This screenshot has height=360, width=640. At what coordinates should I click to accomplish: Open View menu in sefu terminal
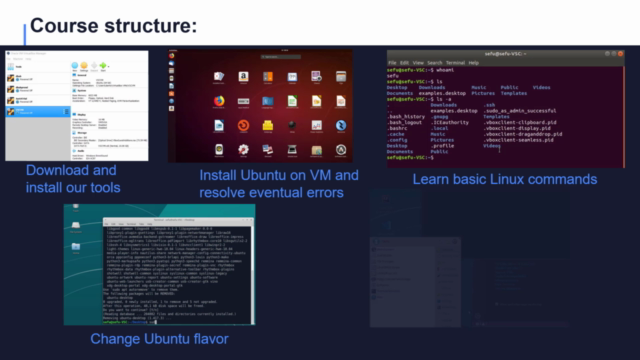click(418, 63)
